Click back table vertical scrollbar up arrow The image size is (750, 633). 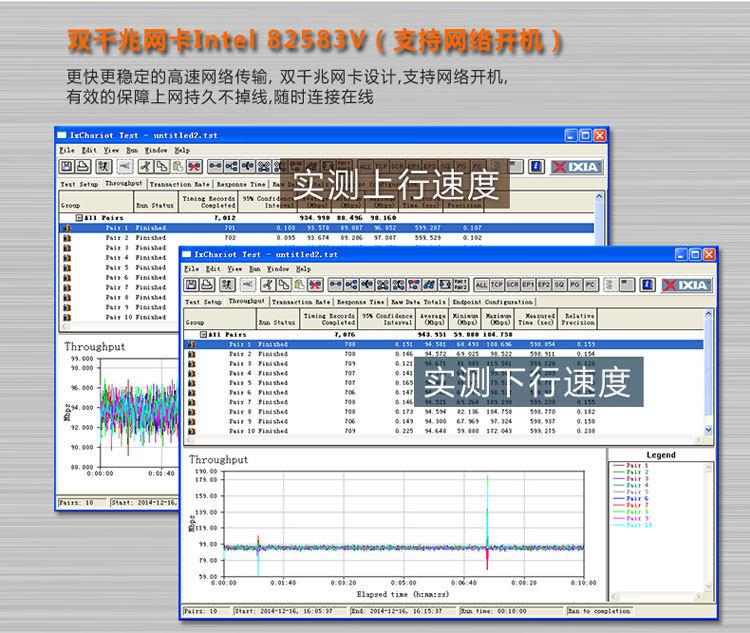click(599, 196)
